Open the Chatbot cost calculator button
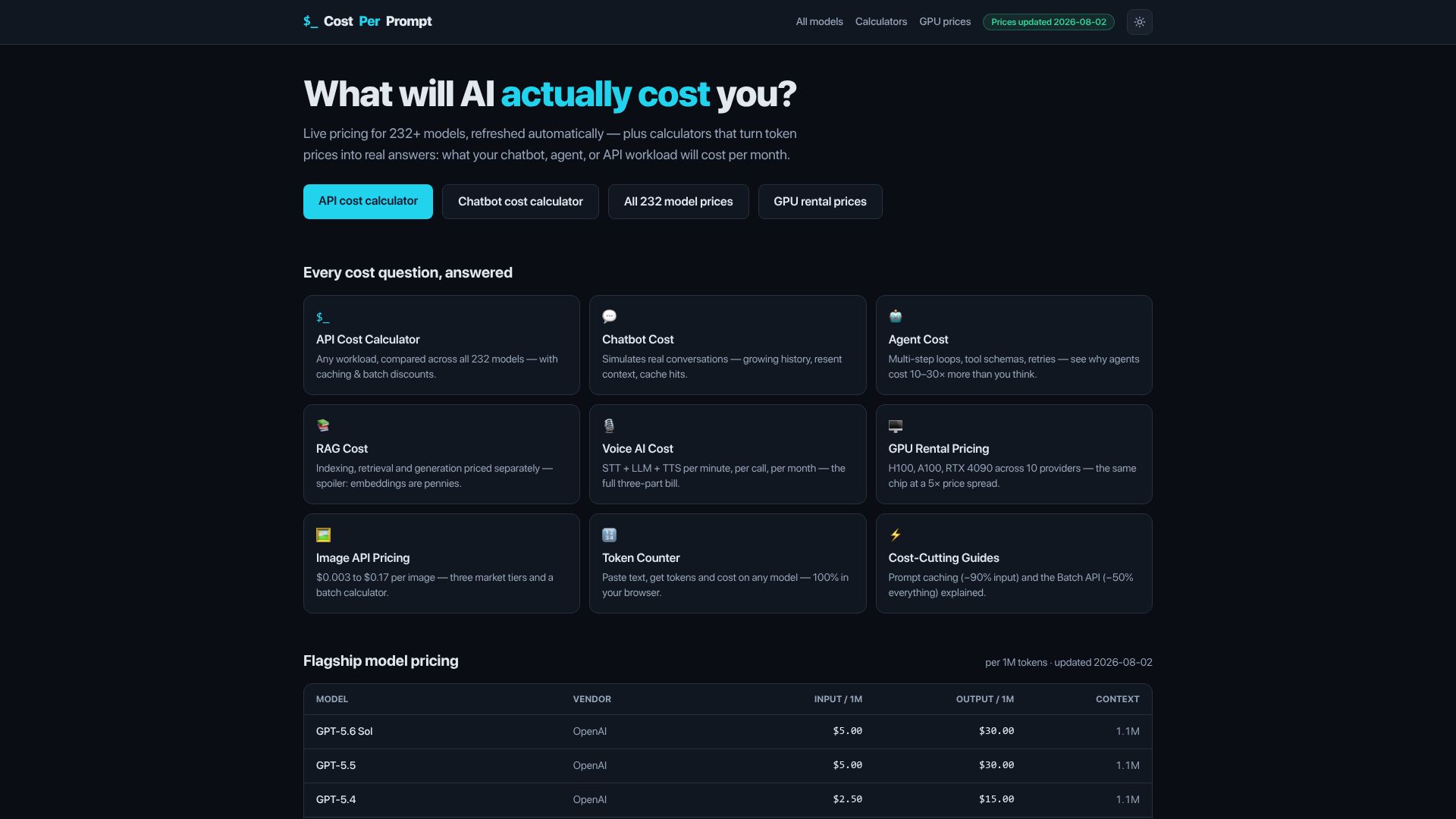 pyautogui.click(x=520, y=202)
